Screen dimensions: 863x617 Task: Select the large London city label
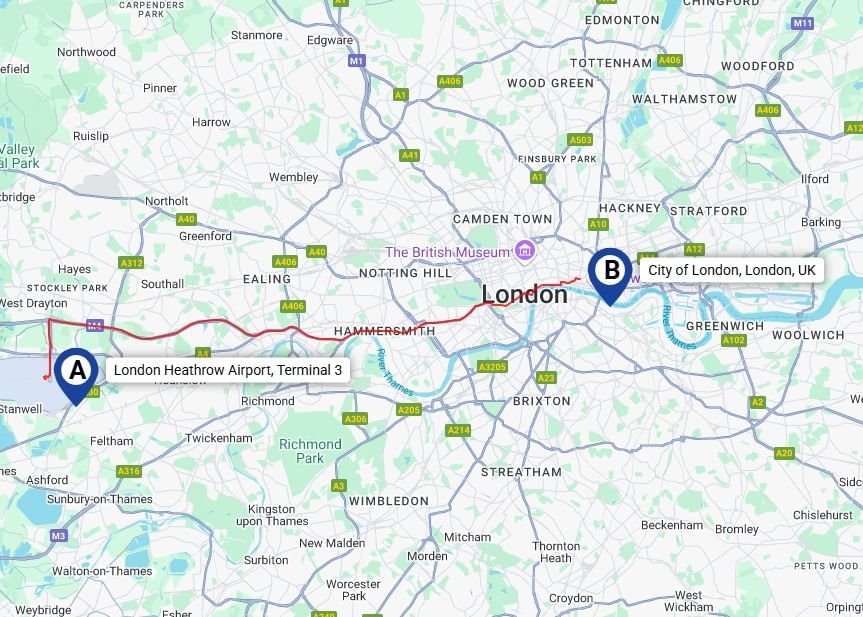click(525, 295)
